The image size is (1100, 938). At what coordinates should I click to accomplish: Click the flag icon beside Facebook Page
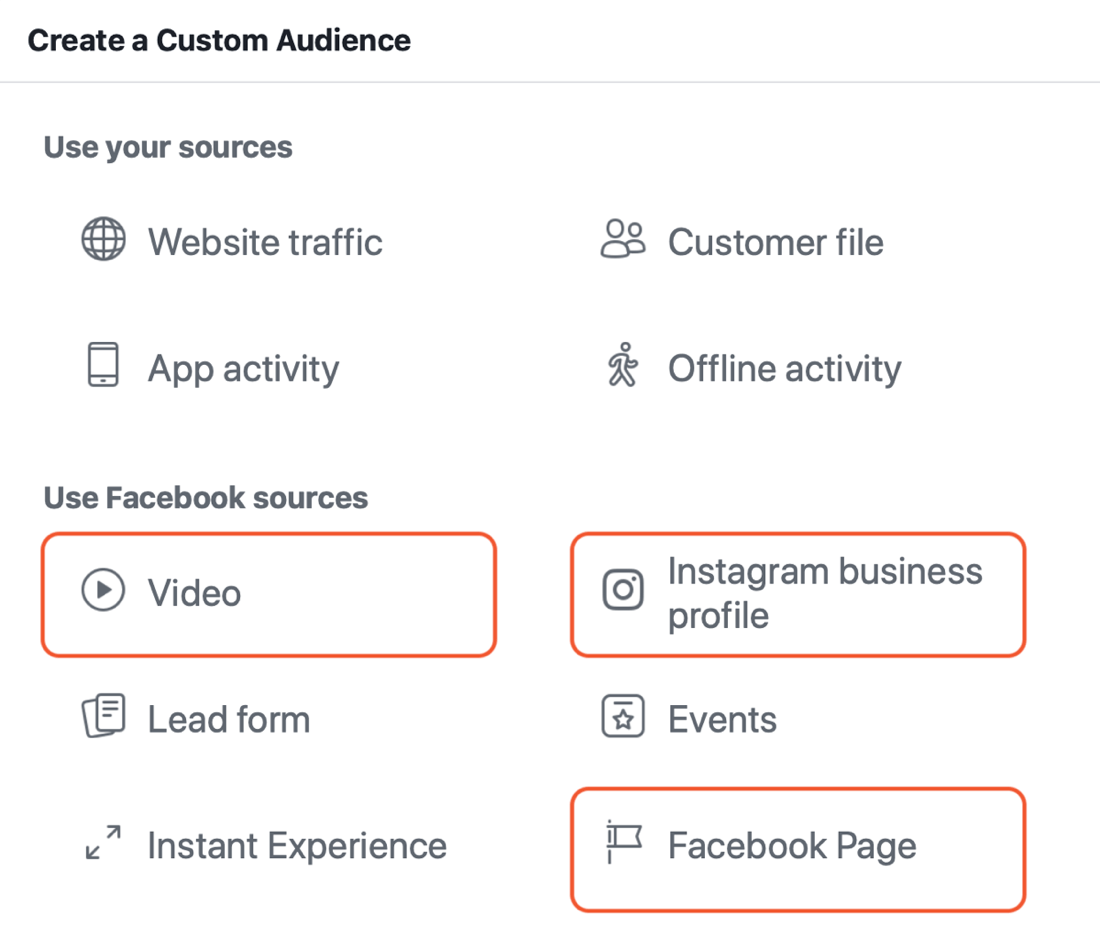tap(621, 844)
